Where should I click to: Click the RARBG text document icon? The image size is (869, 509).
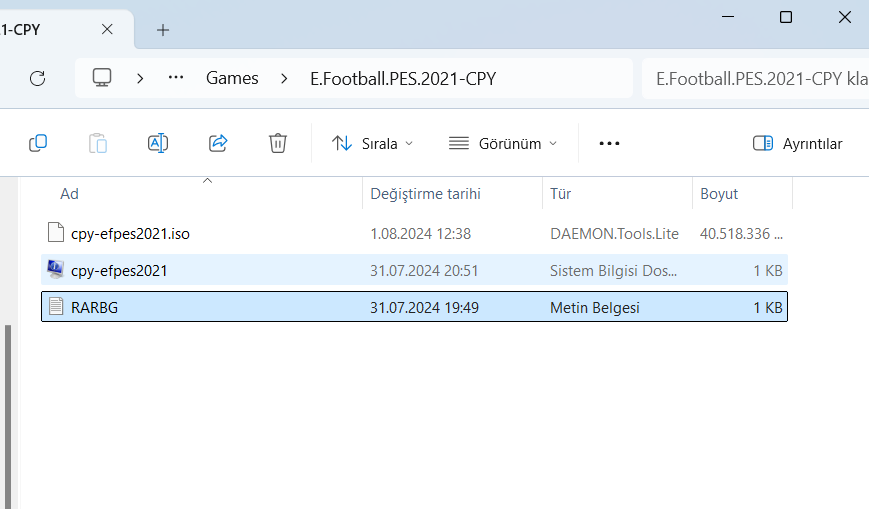coord(55,307)
